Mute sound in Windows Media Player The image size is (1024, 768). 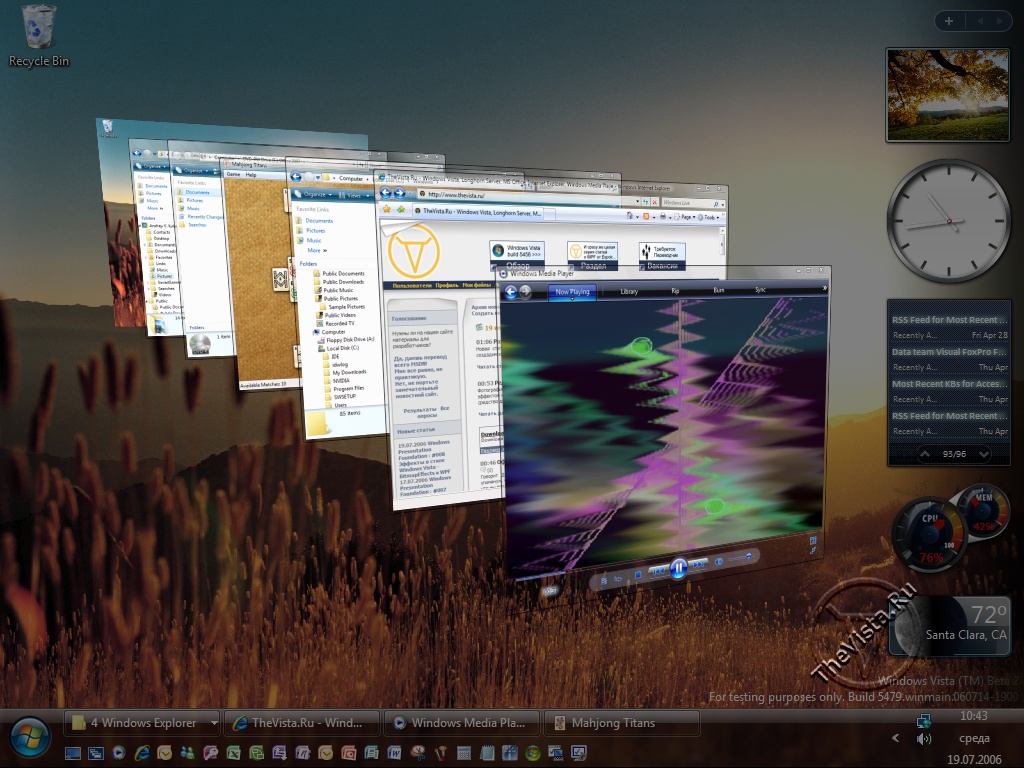pos(718,562)
